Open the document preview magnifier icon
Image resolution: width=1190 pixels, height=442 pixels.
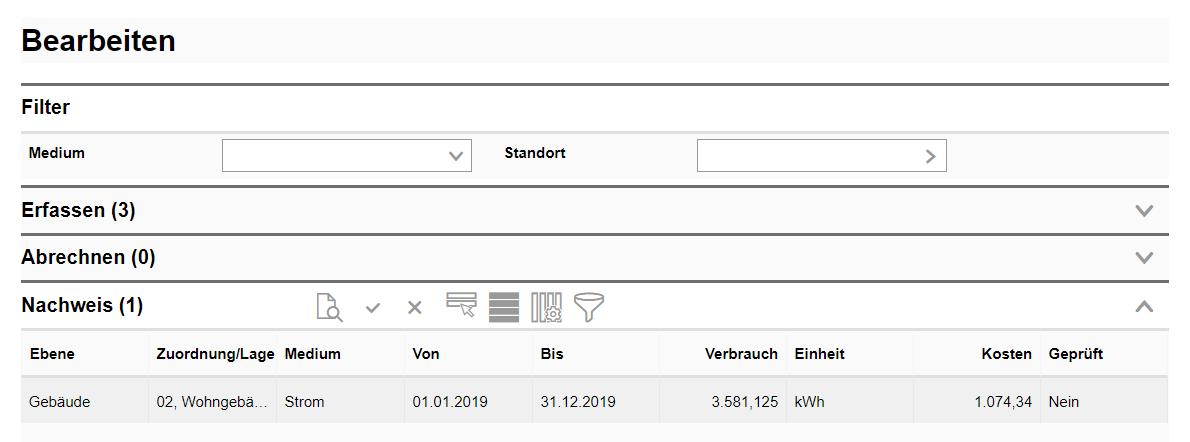[x=329, y=307]
